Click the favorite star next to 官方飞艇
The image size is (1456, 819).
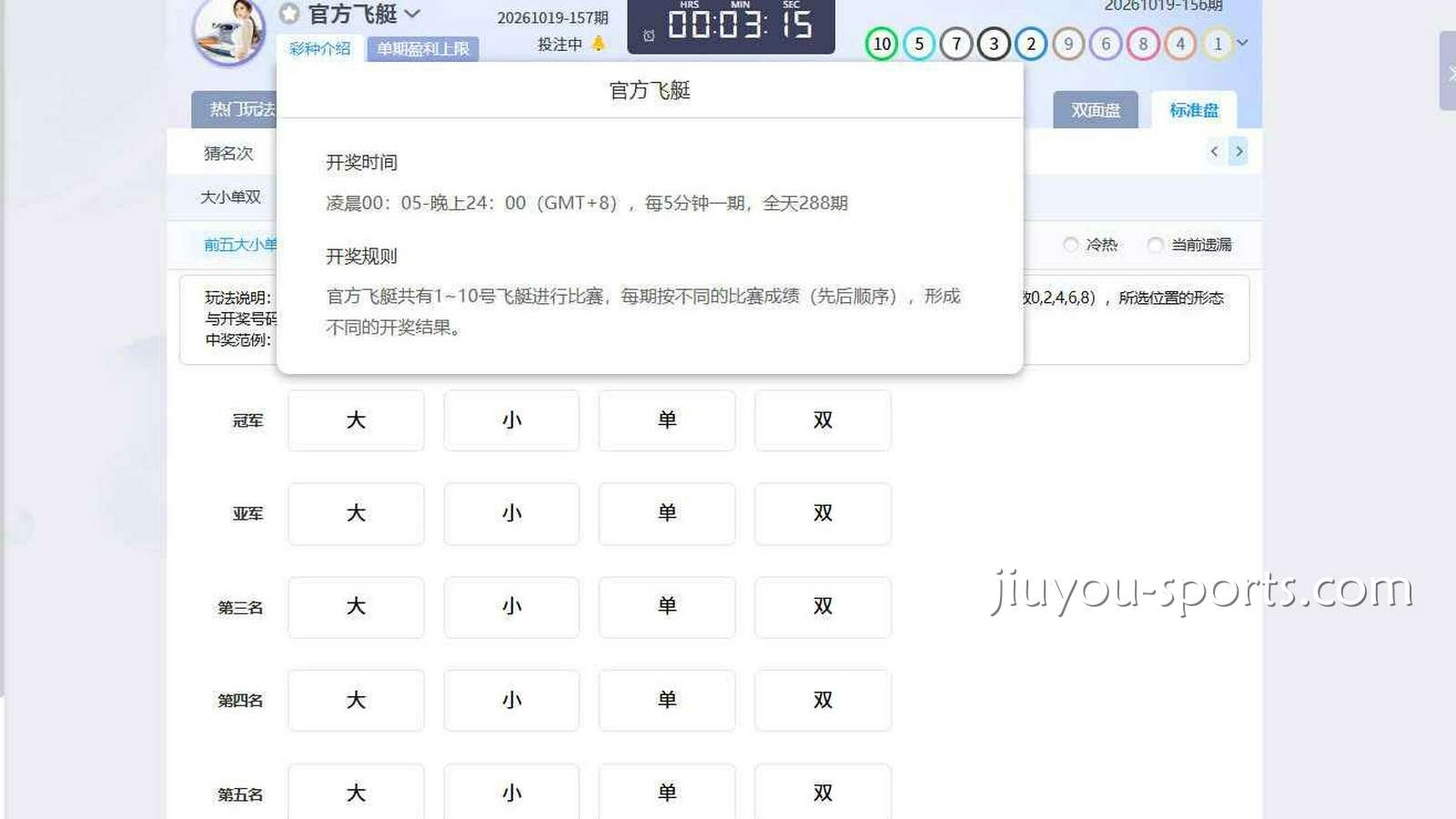[289, 14]
